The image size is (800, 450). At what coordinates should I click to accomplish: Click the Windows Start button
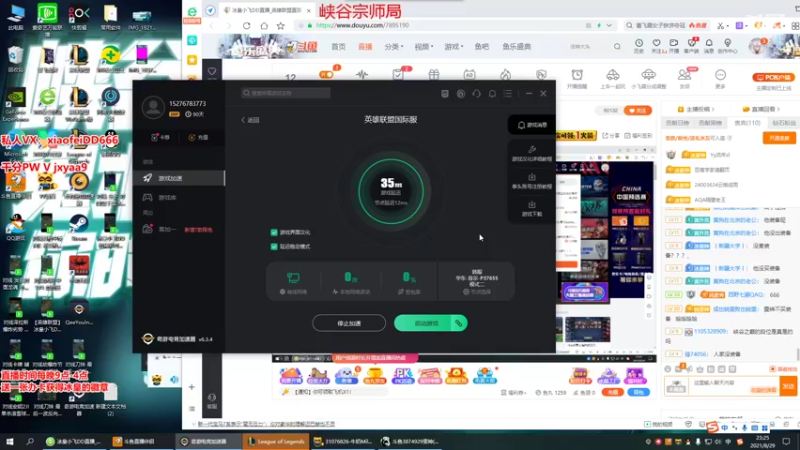9,442
